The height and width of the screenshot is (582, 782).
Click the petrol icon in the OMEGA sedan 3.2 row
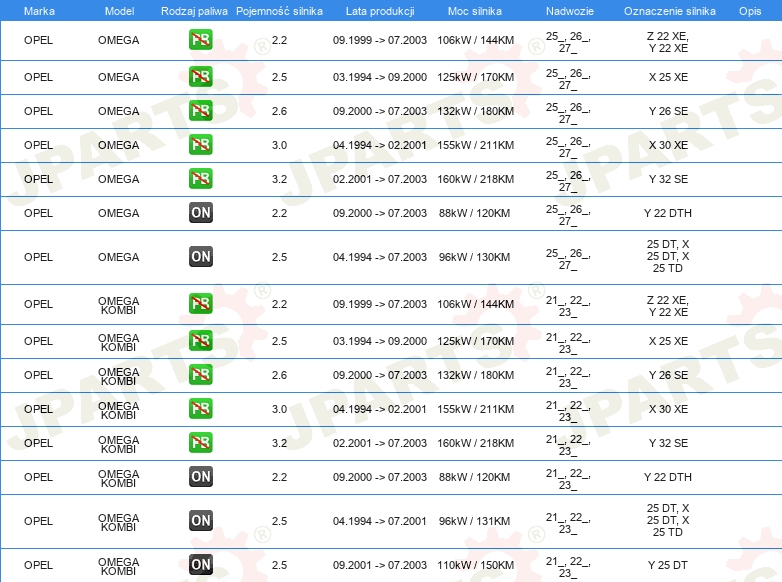pyautogui.click(x=200, y=179)
